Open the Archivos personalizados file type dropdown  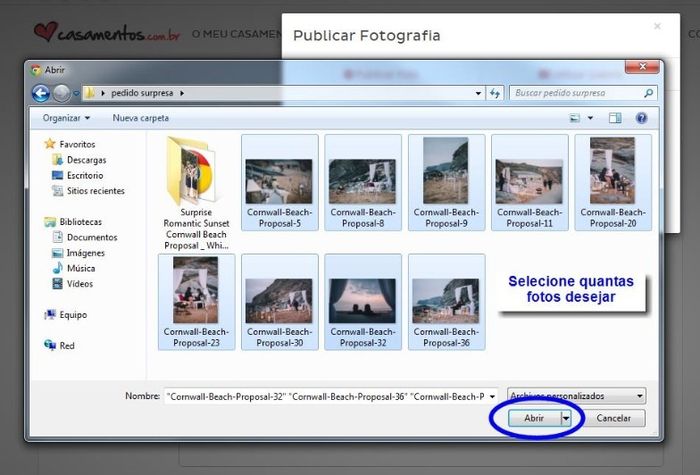(576, 396)
